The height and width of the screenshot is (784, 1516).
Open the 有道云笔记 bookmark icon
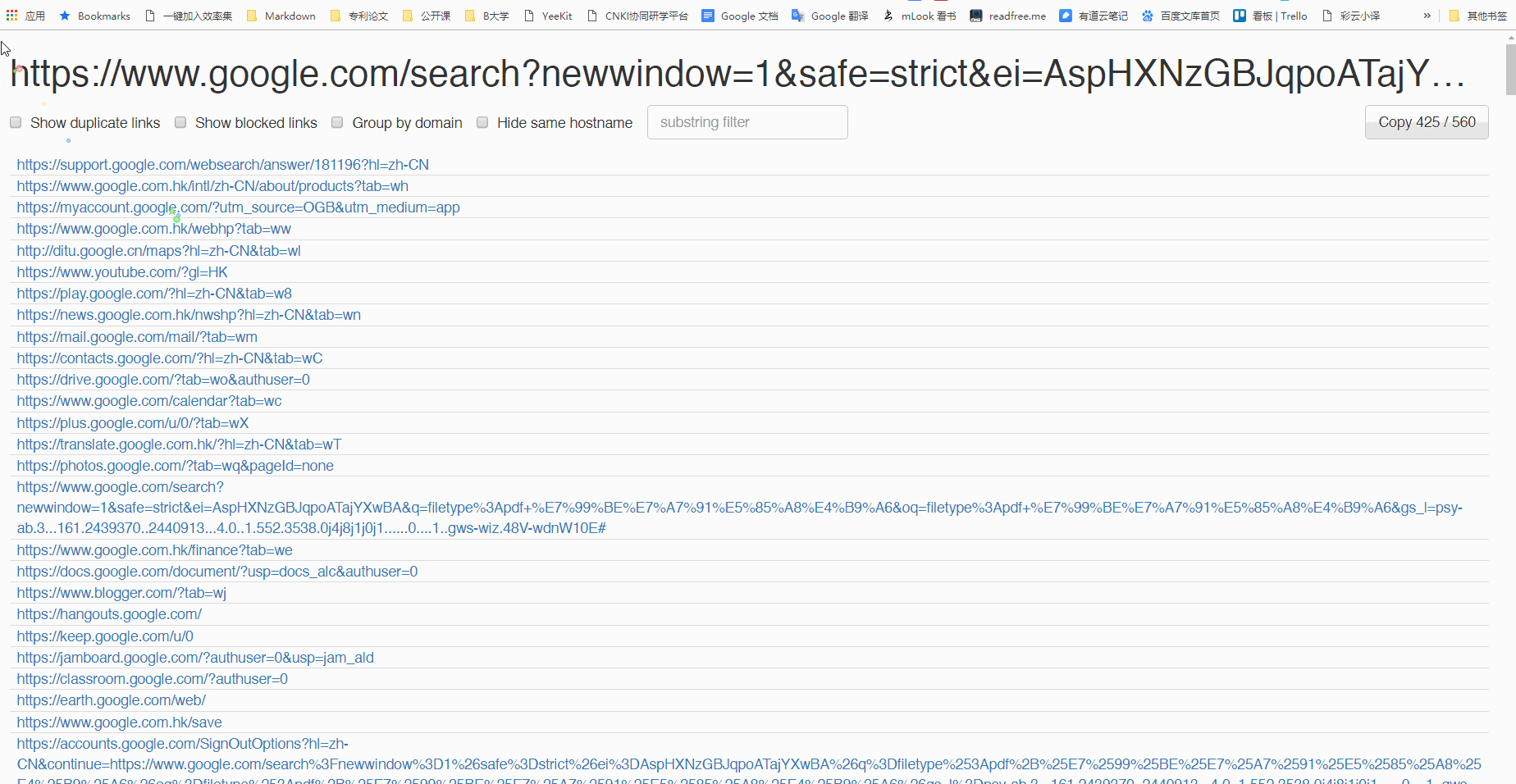[1065, 16]
